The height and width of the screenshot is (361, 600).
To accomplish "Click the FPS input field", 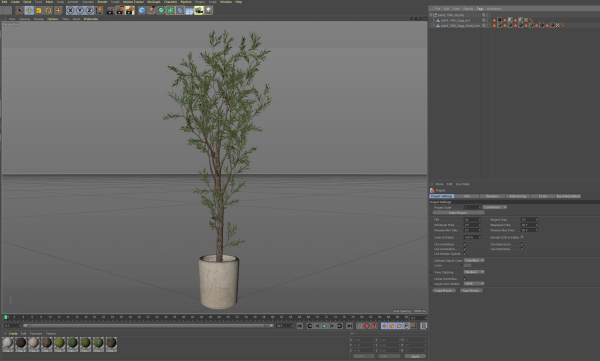I will coord(472,220).
